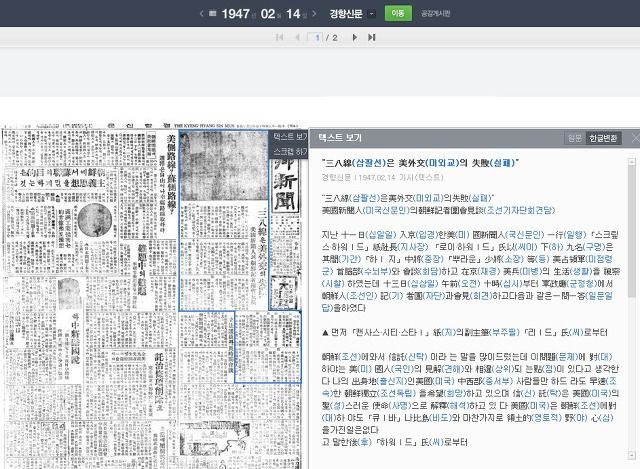Image resolution: width=640 pixels, height=469 pixels.
Task: Click the text panel scrollbar up arrow
Action: [632, 162]
